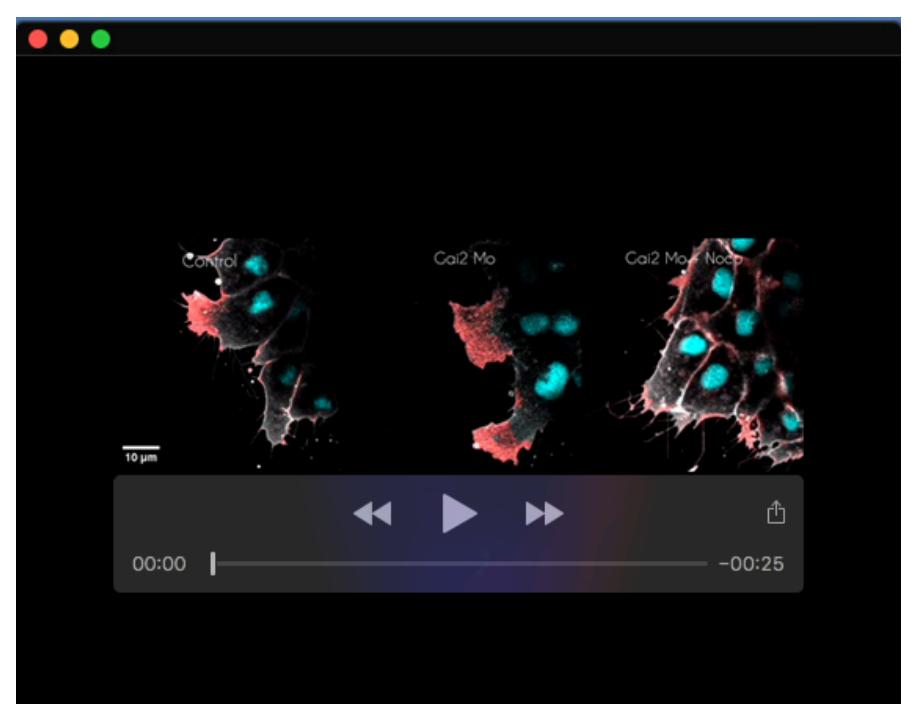The height and width of the screenshot is (717, 916).
Task: Jump to the middle of the scrubber track
Action: [x=460, y=564]
